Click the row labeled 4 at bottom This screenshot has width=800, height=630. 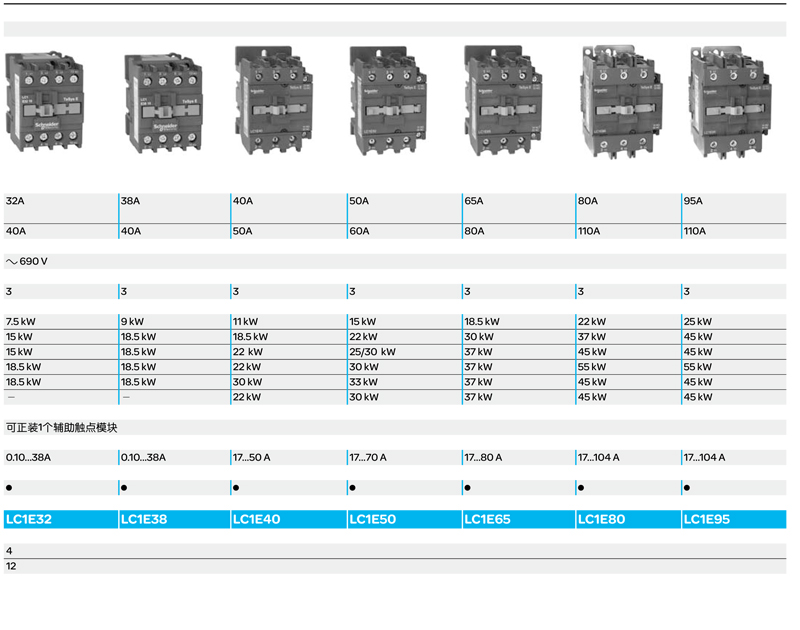(x=395, y=551)
